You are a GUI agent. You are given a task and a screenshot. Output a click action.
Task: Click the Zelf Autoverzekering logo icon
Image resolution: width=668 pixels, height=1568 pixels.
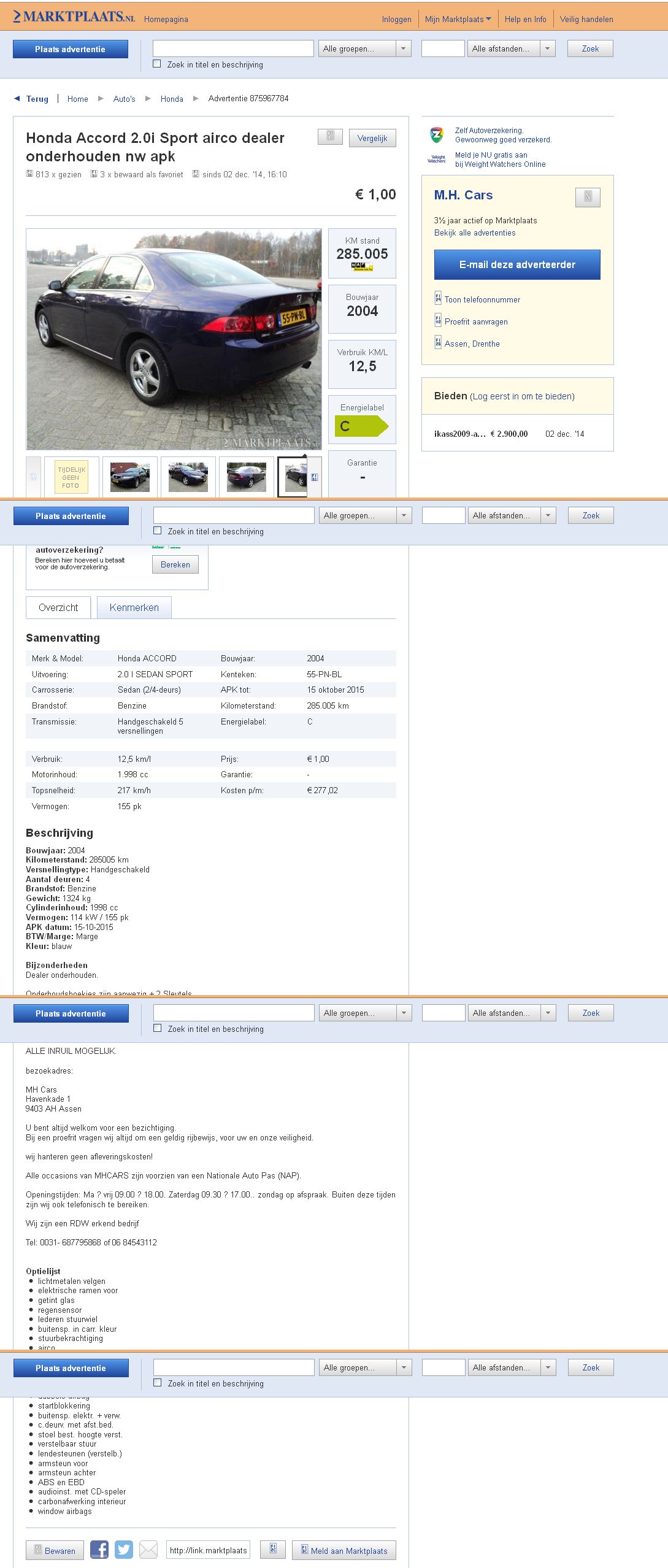[x=437, y=135]
